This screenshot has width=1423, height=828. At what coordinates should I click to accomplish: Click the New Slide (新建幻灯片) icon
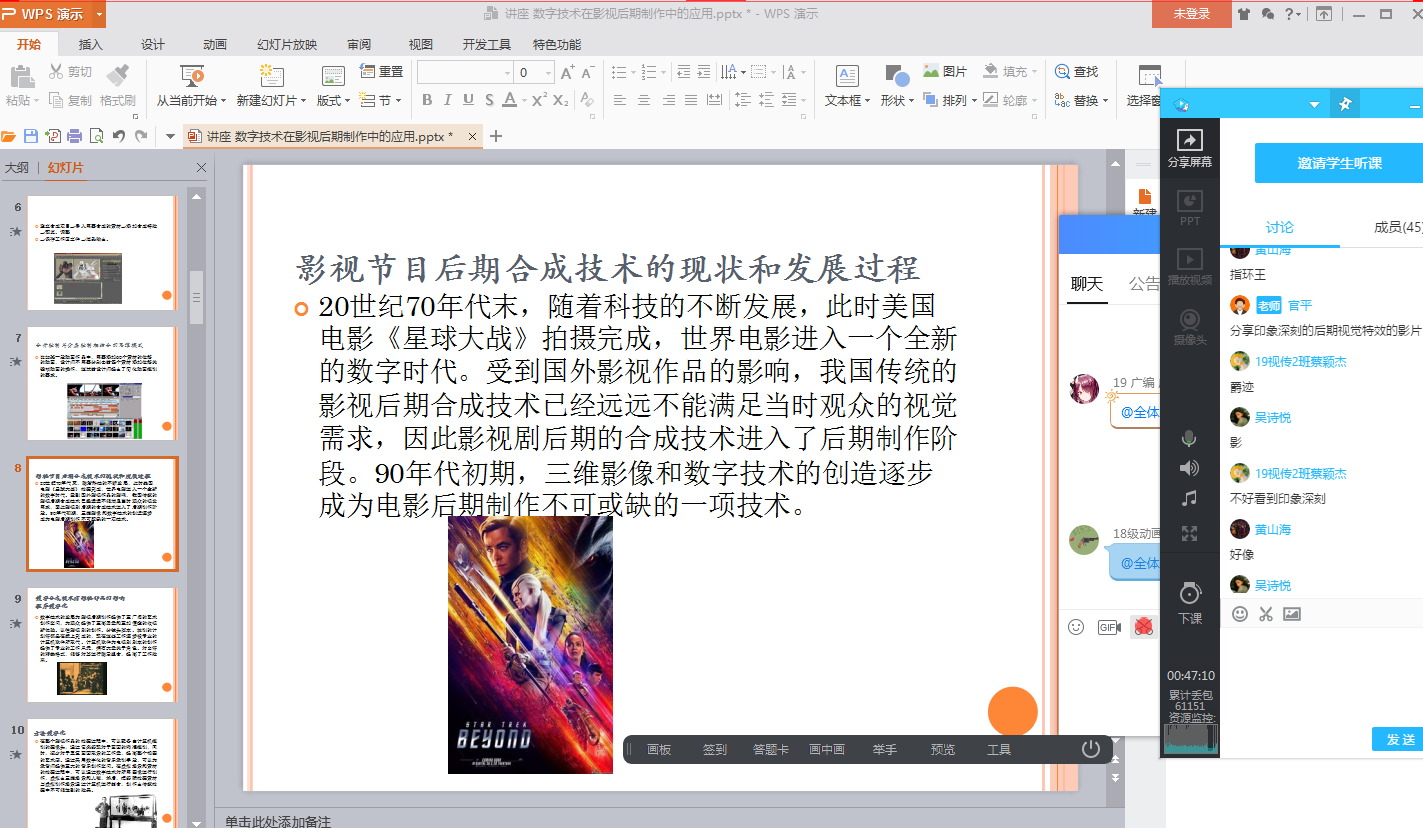270,76
